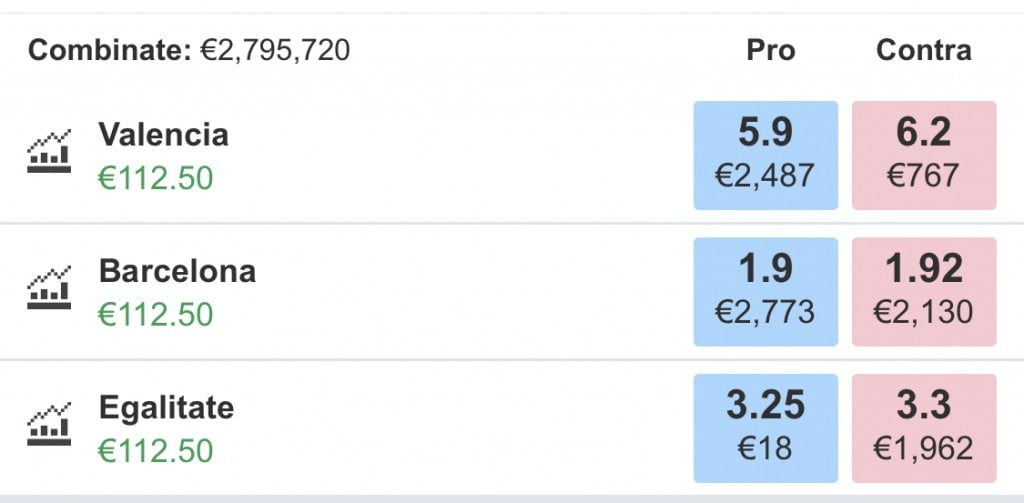Image resolution: width=1024 pixels, height=503 pixels.
Task: Select the Egalitate selection name
Action: pos(166,408)
